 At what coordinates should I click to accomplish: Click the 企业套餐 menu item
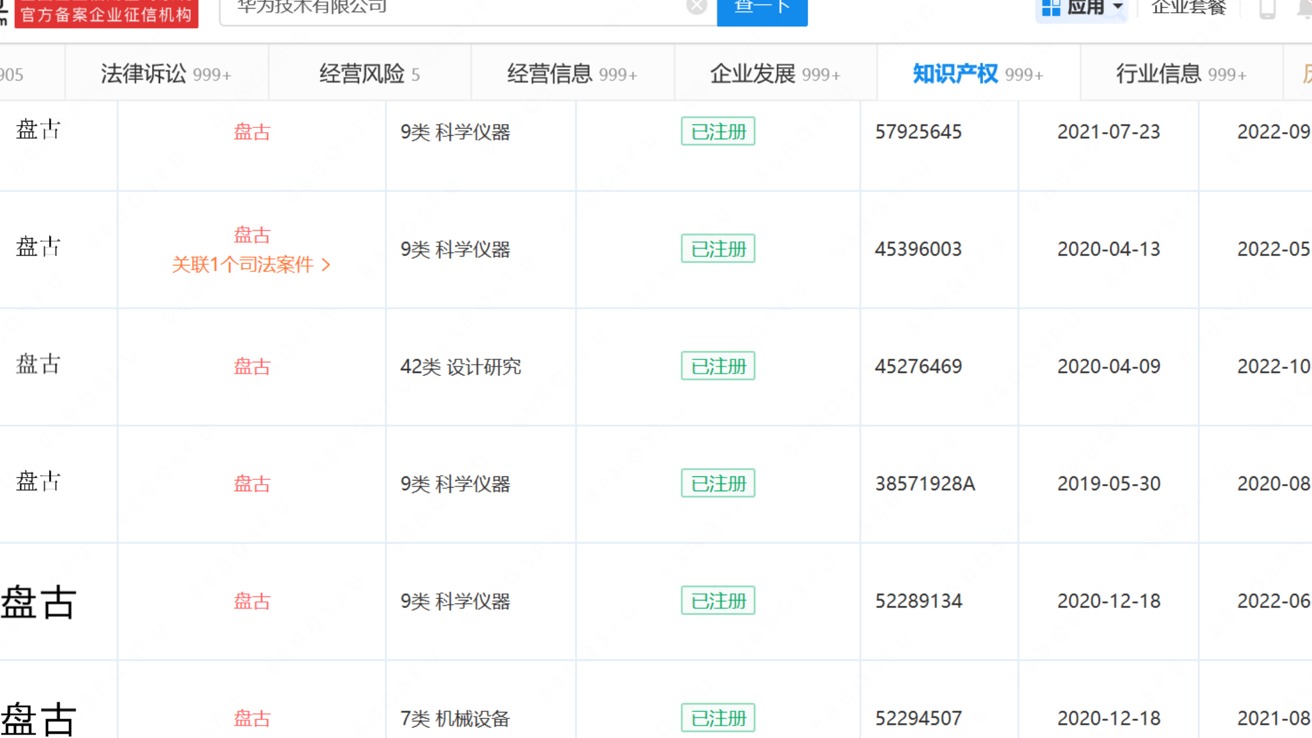pyautogui.click(x=1188, y=6)
